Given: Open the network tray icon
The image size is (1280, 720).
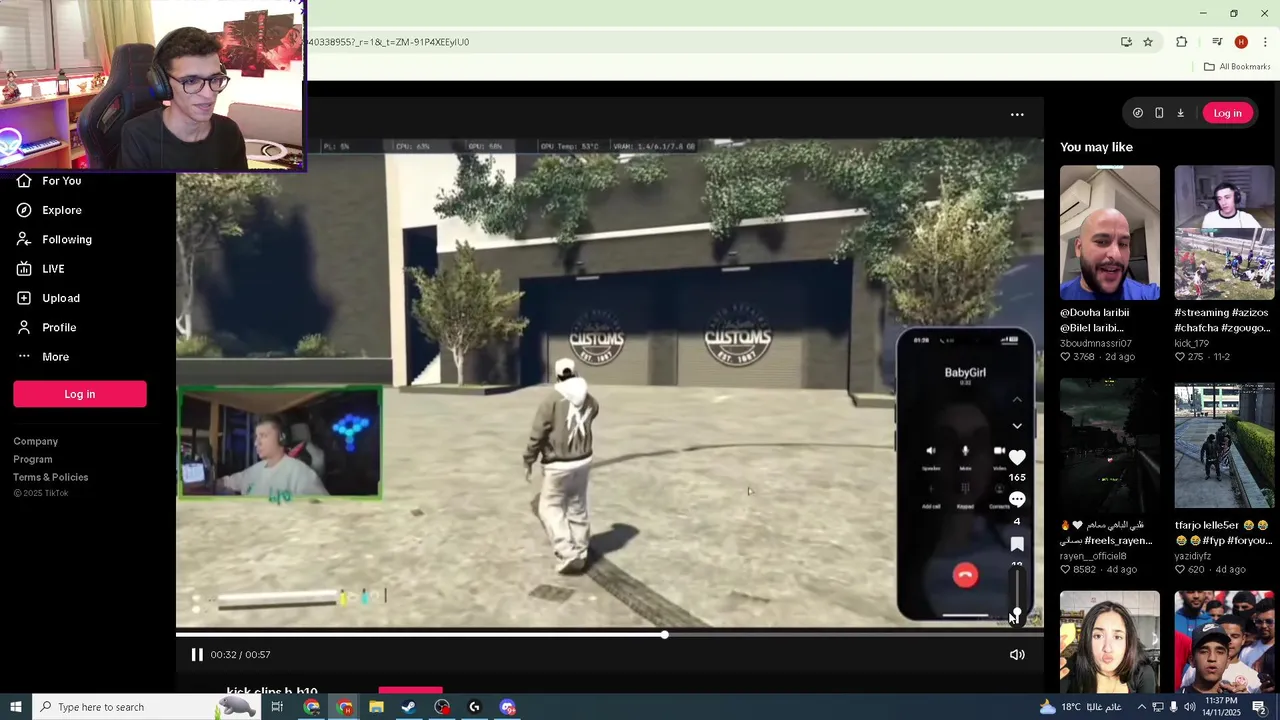Looking at the screenshot, I should point(1158,707).
